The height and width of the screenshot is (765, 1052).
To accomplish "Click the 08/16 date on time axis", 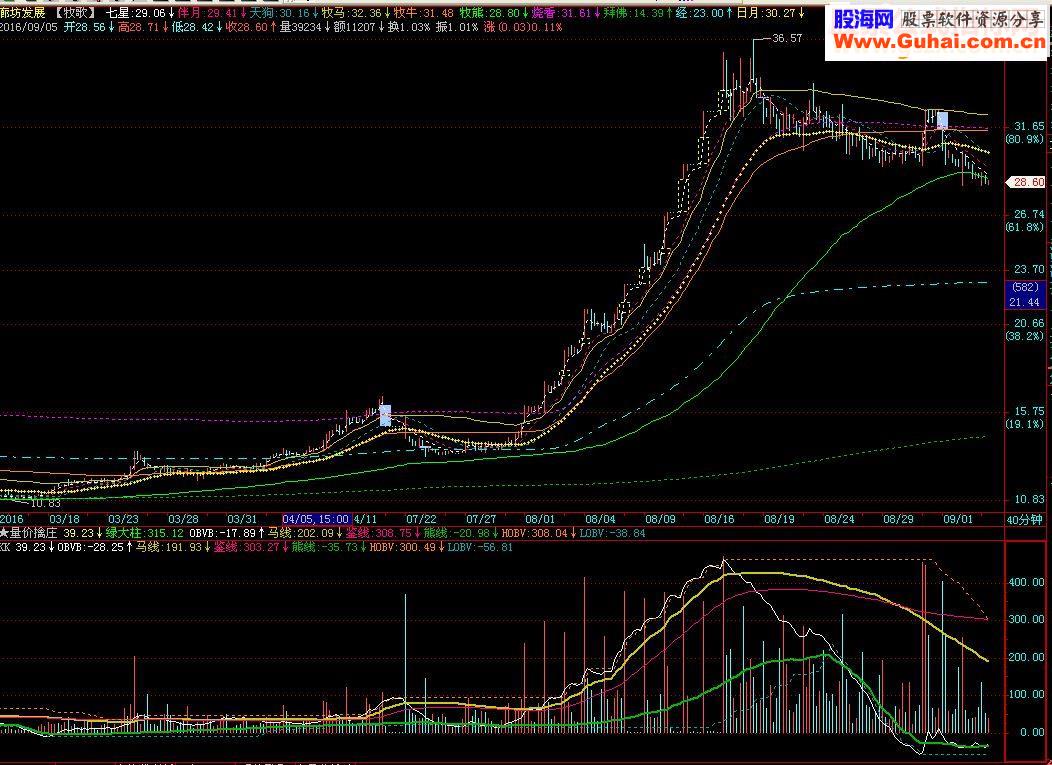I will pos(719,519).
